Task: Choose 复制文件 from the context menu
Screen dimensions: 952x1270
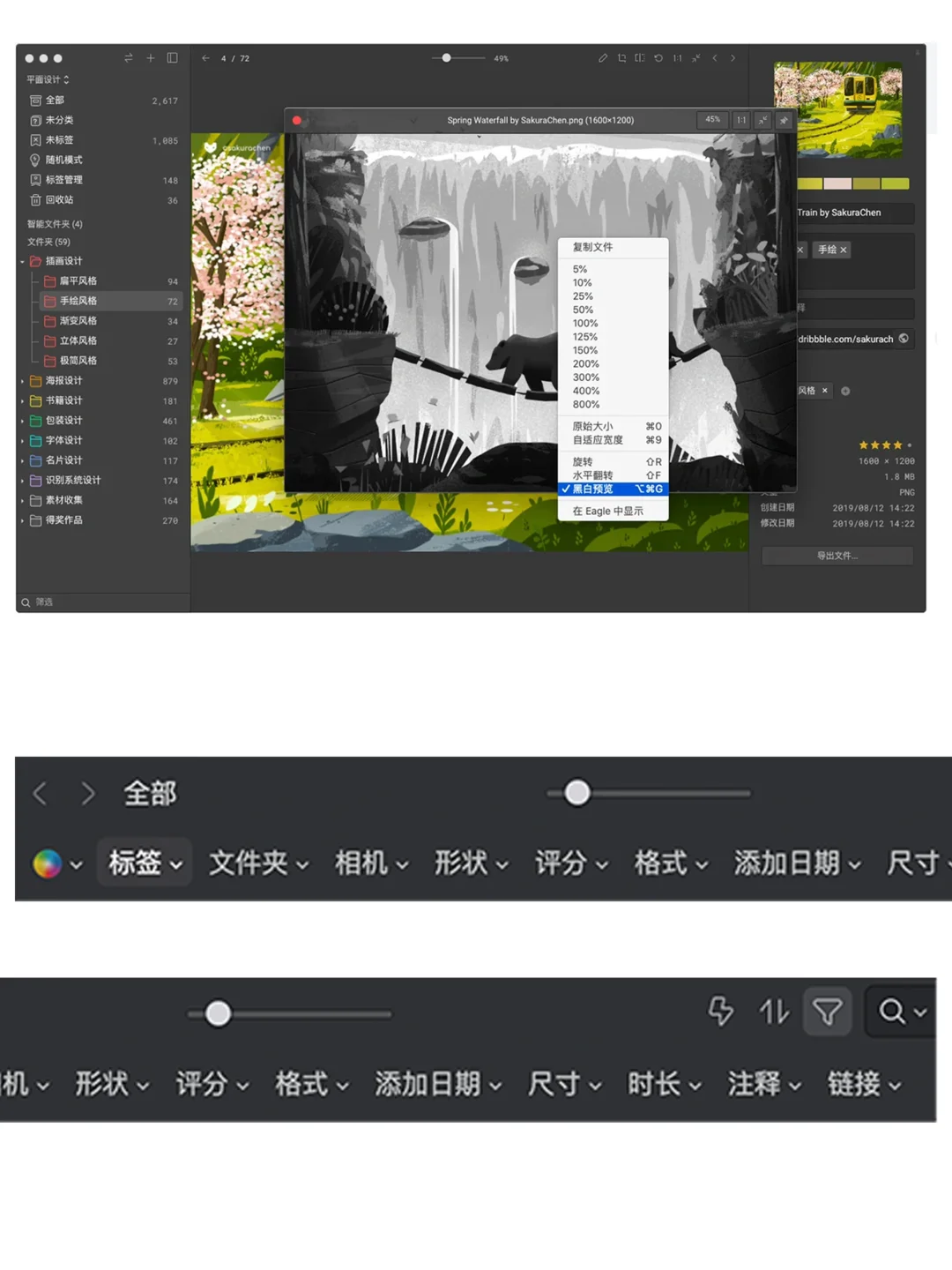Action: point(591,247)
